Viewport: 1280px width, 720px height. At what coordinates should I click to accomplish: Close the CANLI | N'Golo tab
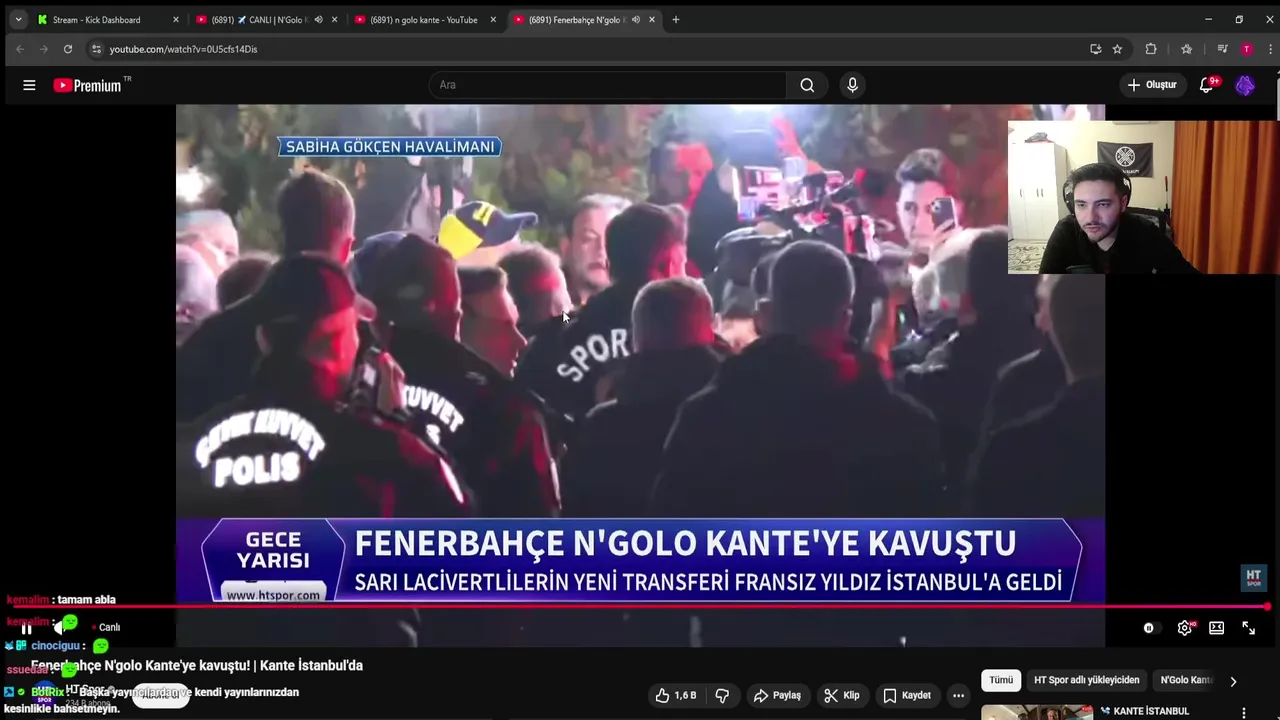pos(334,19)
